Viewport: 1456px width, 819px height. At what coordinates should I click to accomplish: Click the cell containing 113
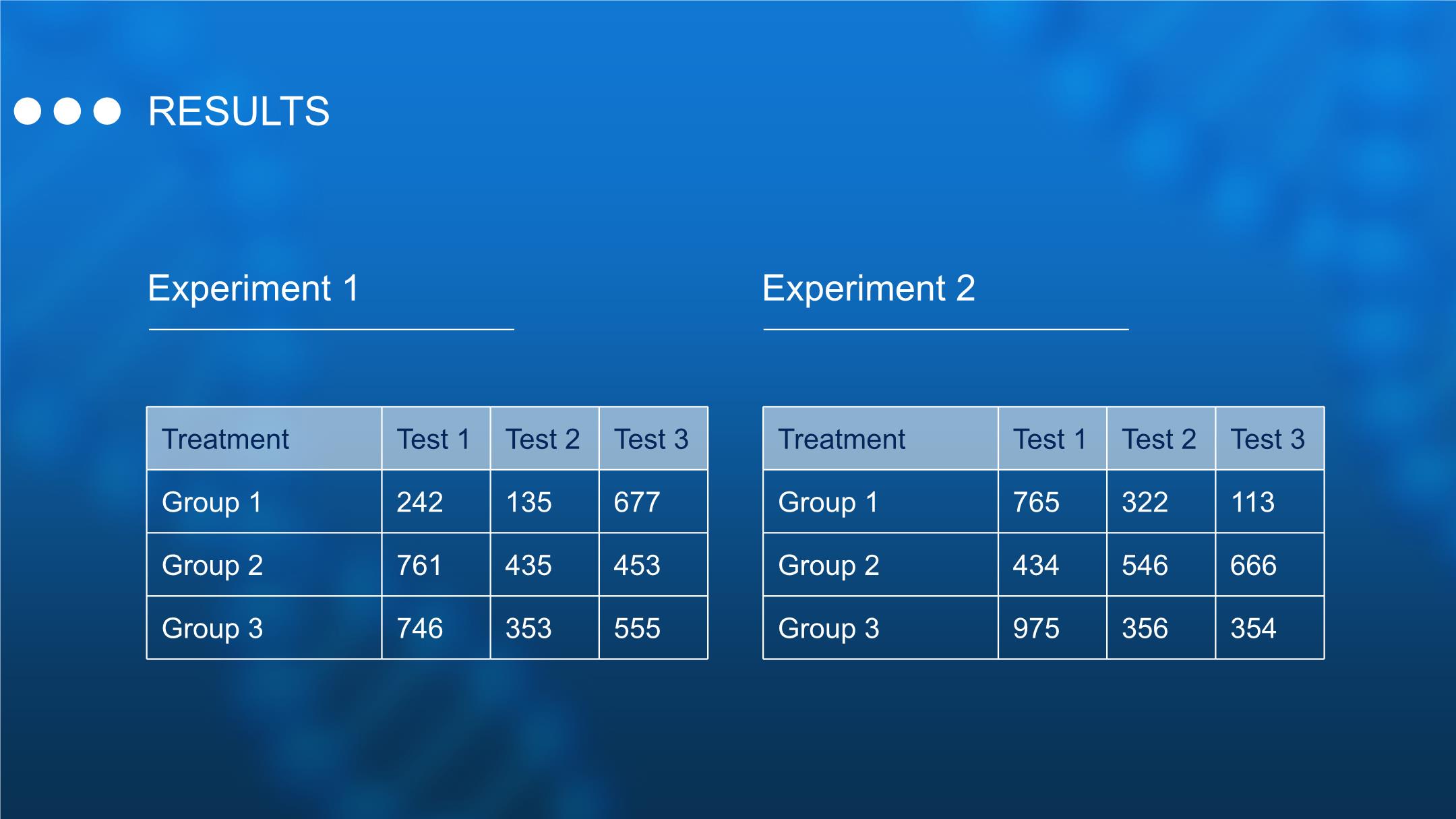coord(1252,502)
